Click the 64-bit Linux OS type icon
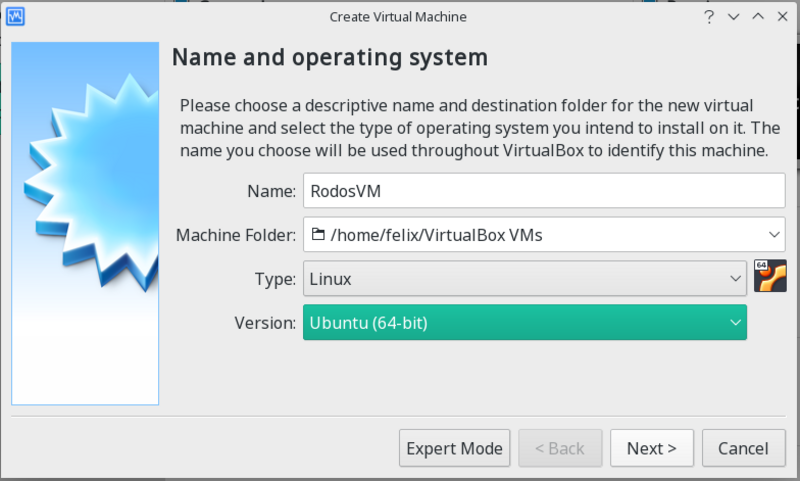800x481 pixels. 769,278
